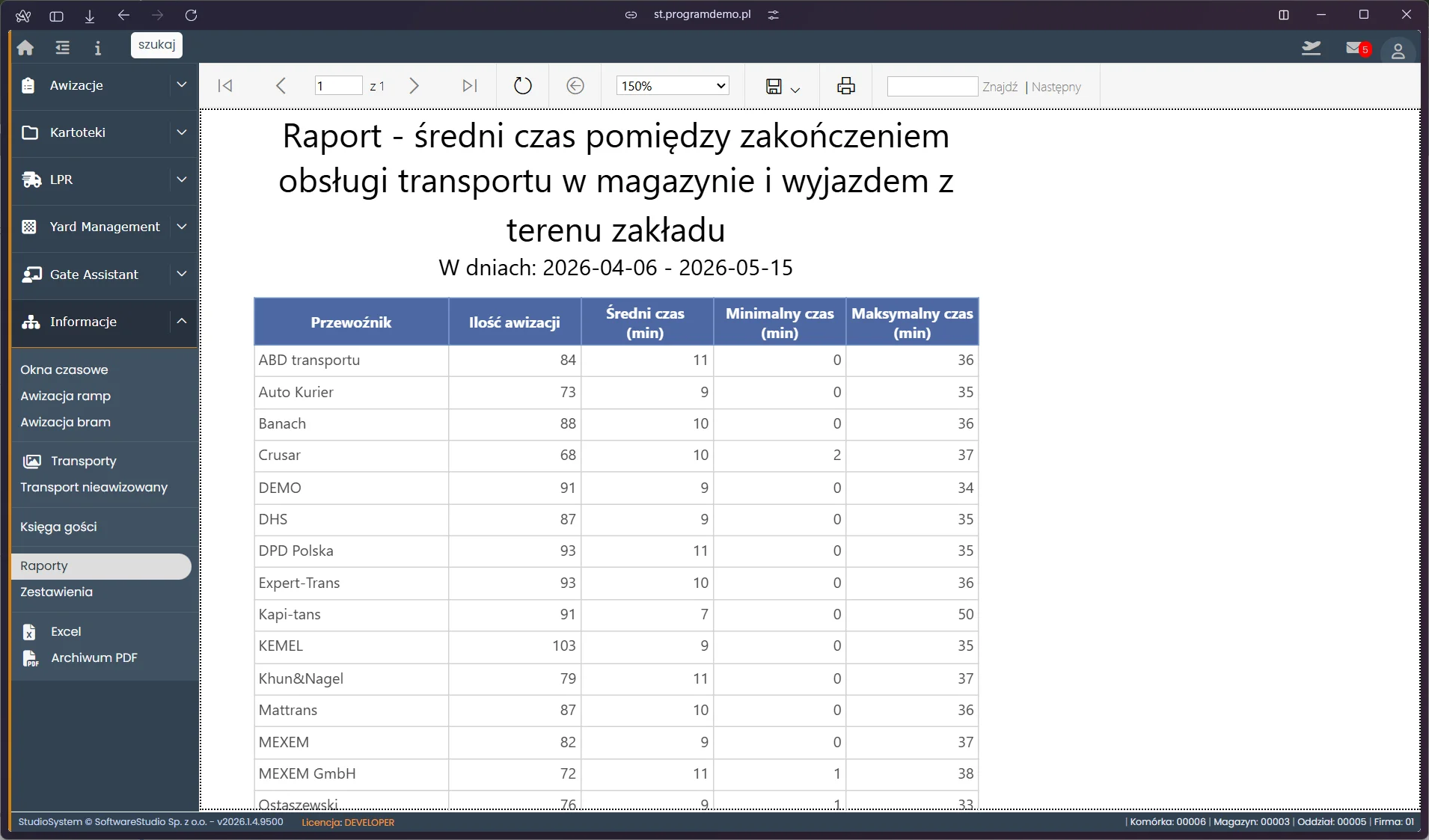Click the Znajdź link
This screenshot has width=1429, height=840.
pyautogui.click(x=1000, y=87)
